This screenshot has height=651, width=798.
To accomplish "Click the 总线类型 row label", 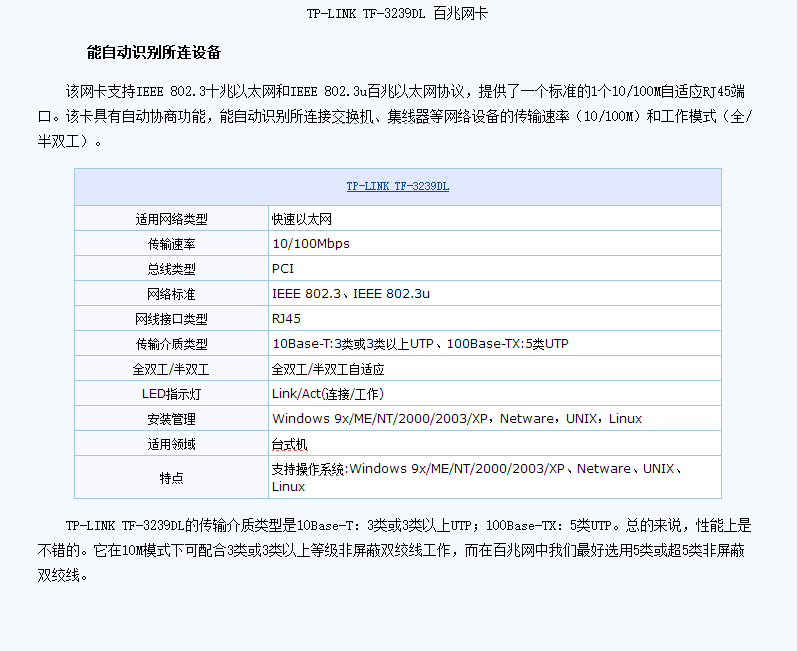I will click(171, 269).
